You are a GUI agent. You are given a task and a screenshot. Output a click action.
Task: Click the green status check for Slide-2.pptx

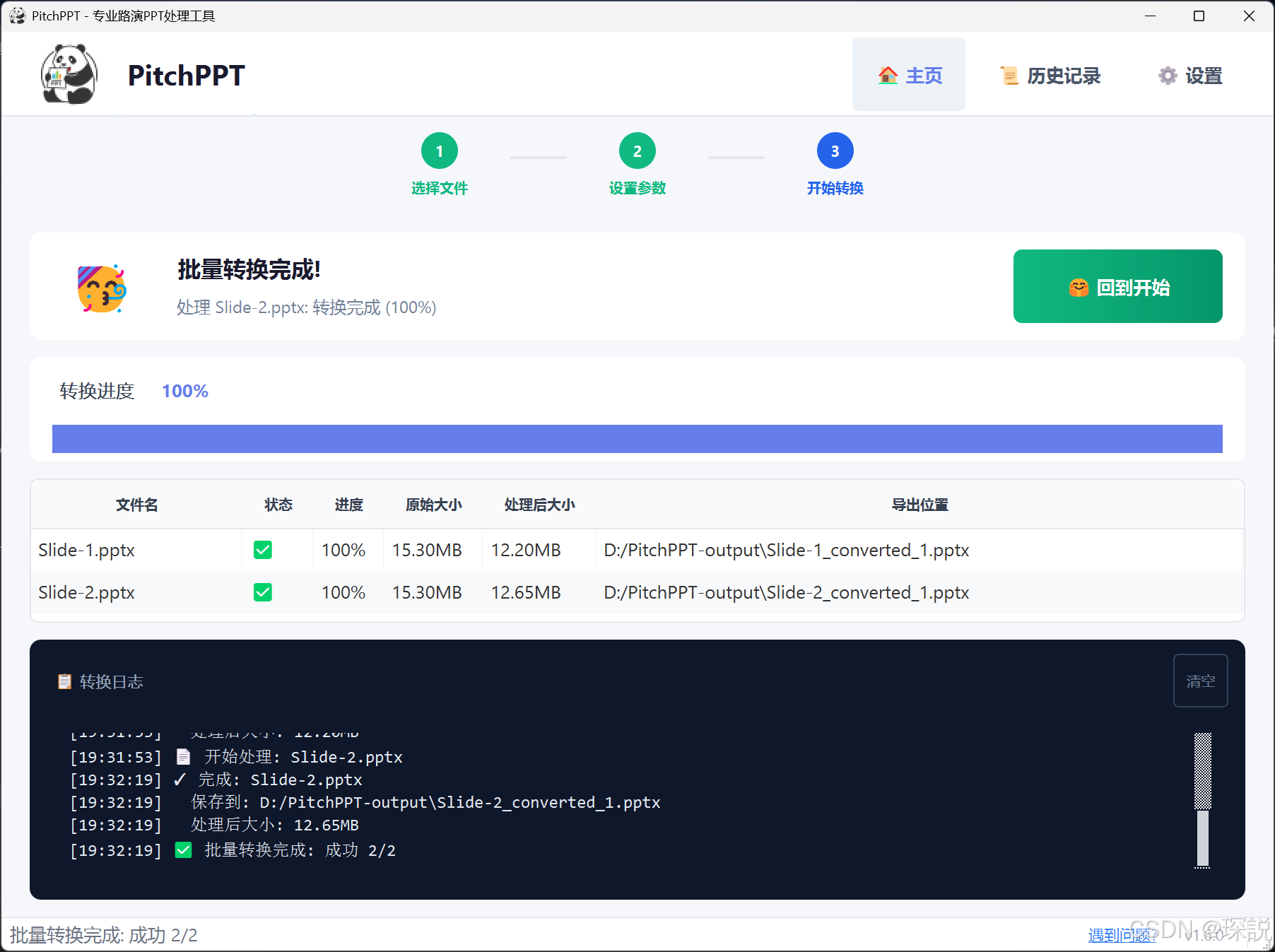[x=263, y=592]
